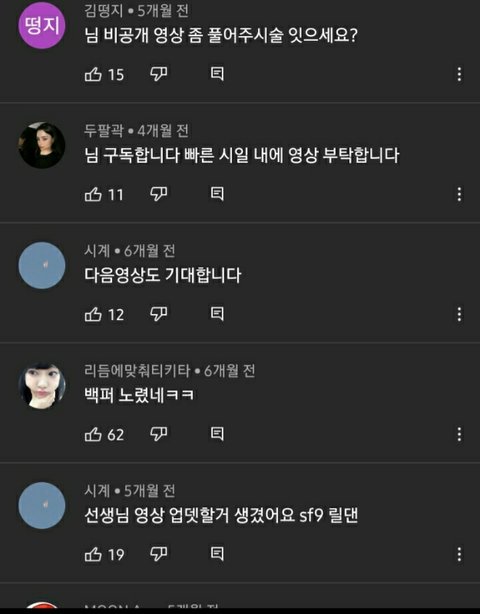Open three-dot menu on 두팔곽's comment
This screenshot has height=614, width=480.
459,194
